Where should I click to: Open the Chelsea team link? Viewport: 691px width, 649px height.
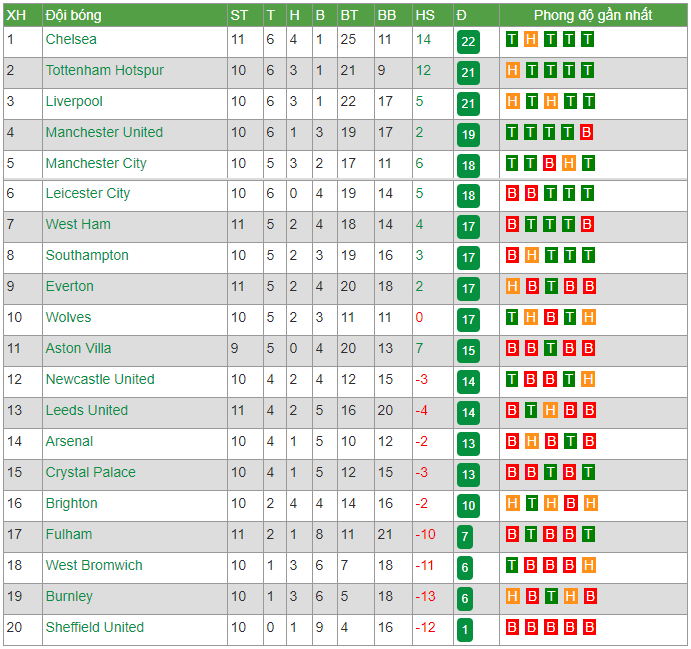(x=71, y=39)
